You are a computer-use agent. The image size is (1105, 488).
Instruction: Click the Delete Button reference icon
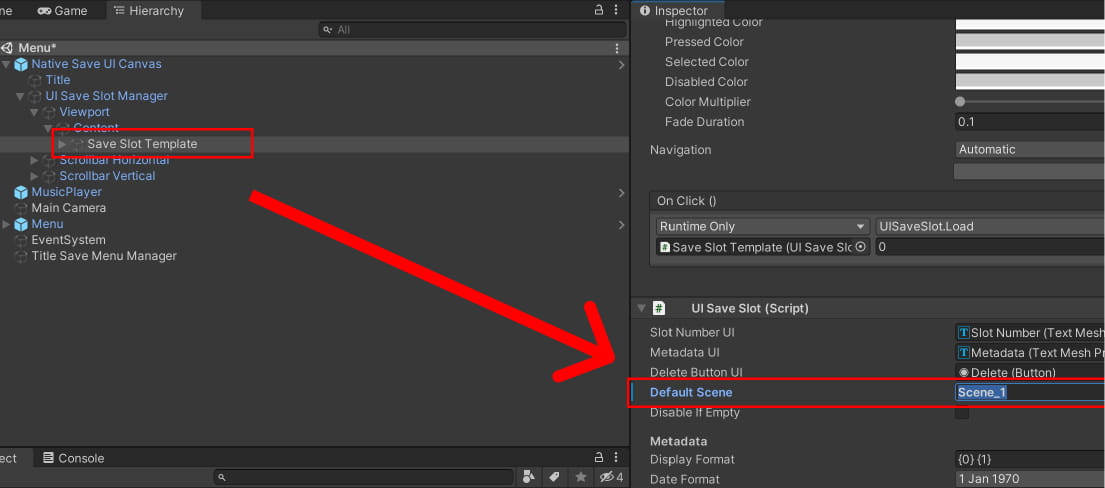coord(963,372)
